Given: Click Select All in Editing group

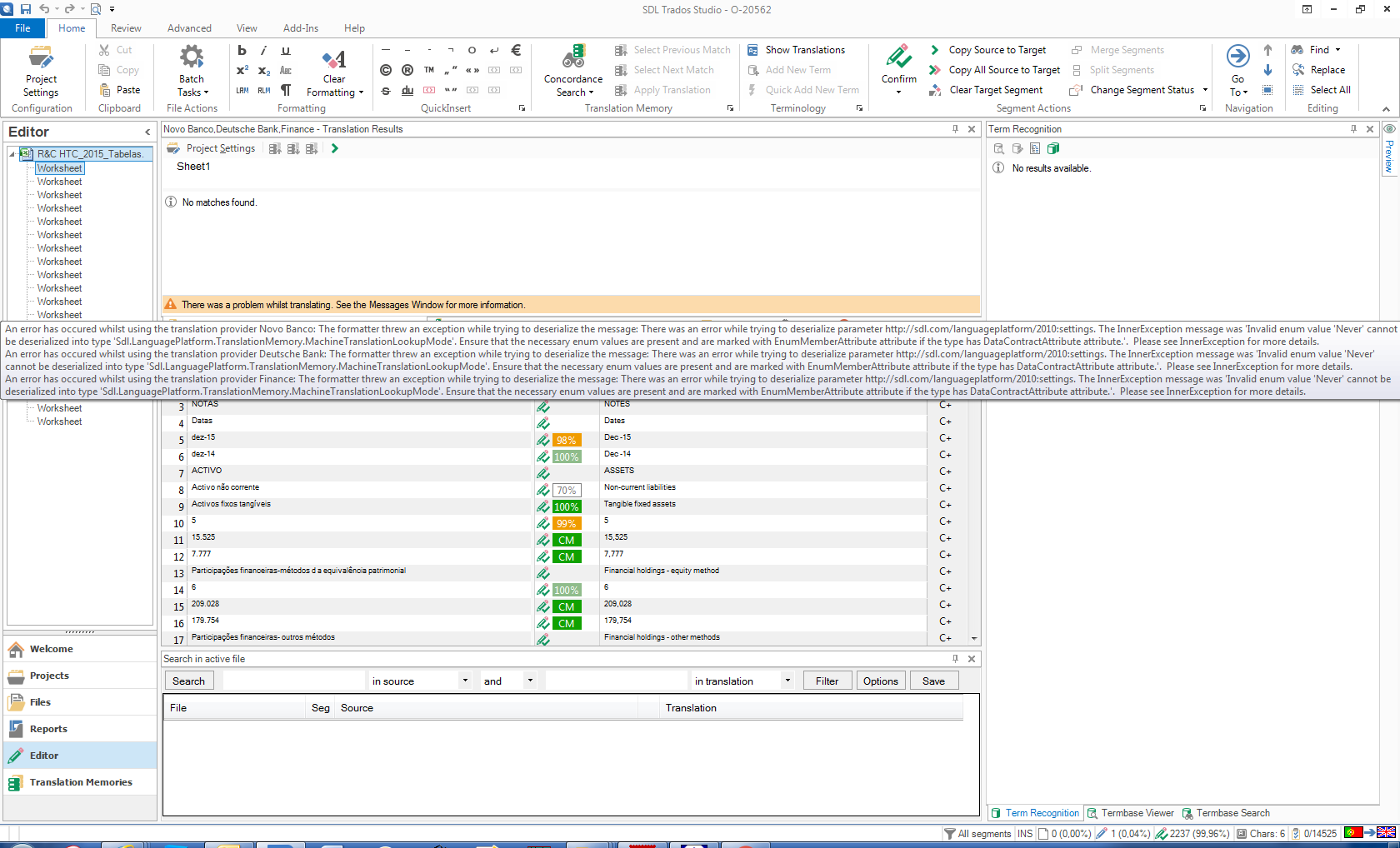Looking at the screenshot, I should [1322, 90].
